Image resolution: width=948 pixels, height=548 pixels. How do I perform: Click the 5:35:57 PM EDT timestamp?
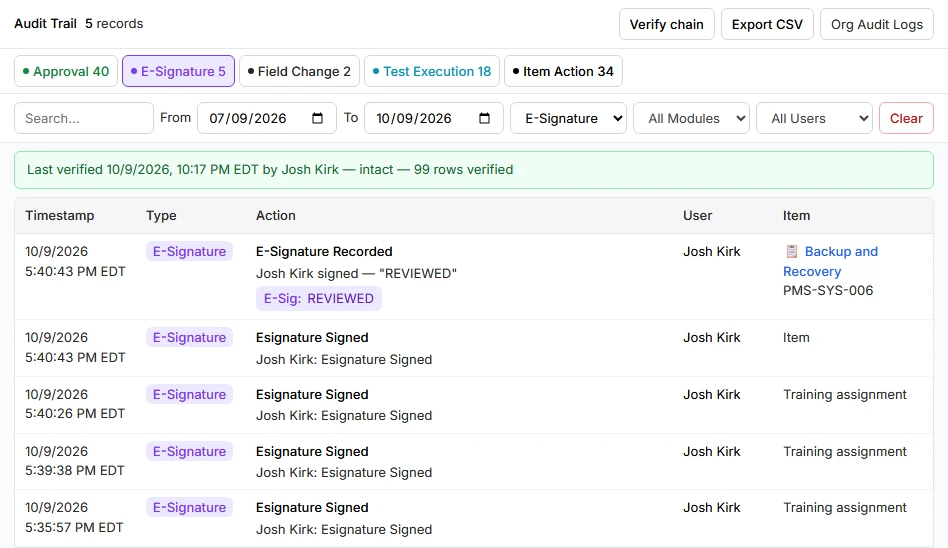[x=74, y=527]
